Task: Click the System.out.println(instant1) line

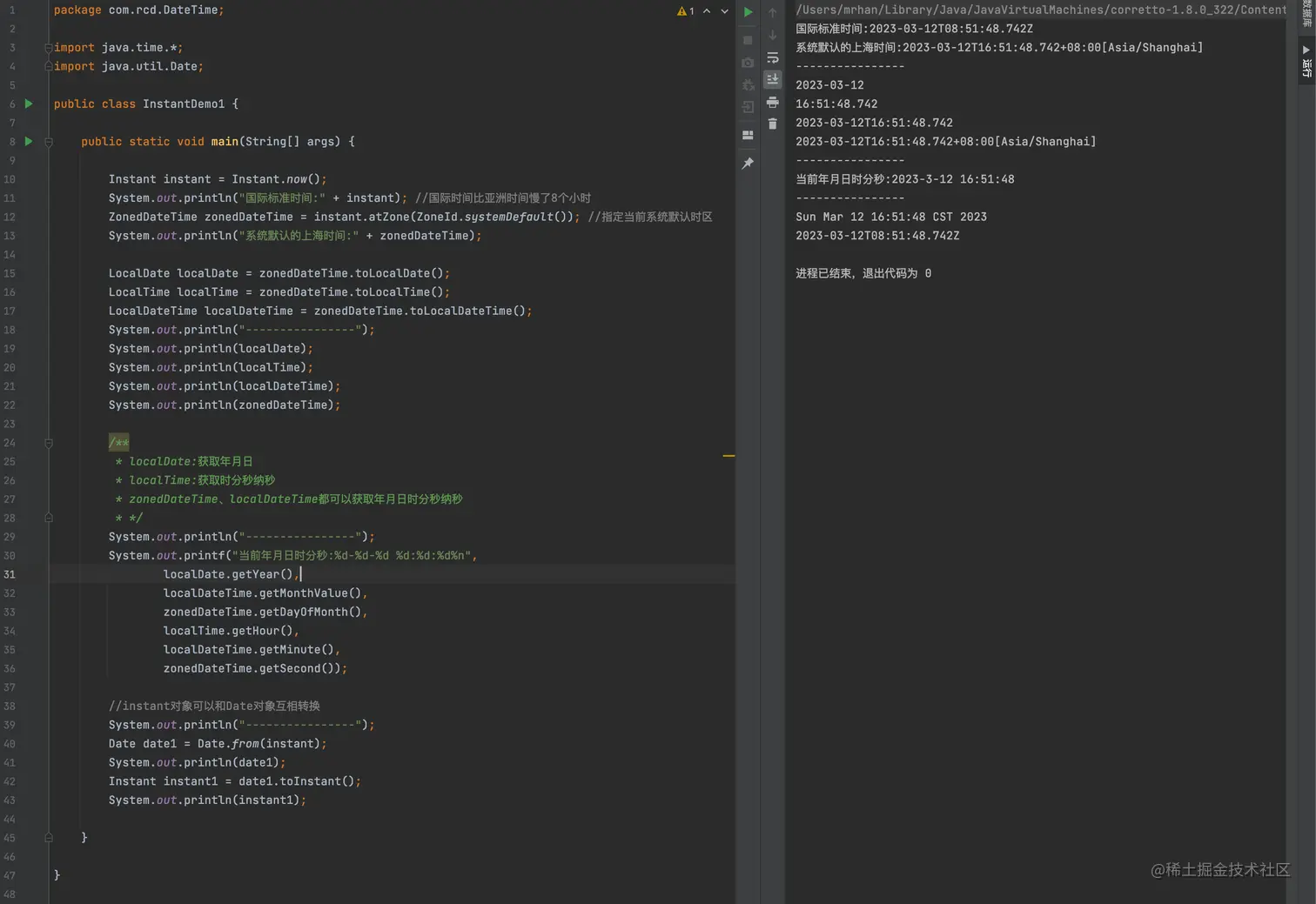Action: (x=207, y=800)
